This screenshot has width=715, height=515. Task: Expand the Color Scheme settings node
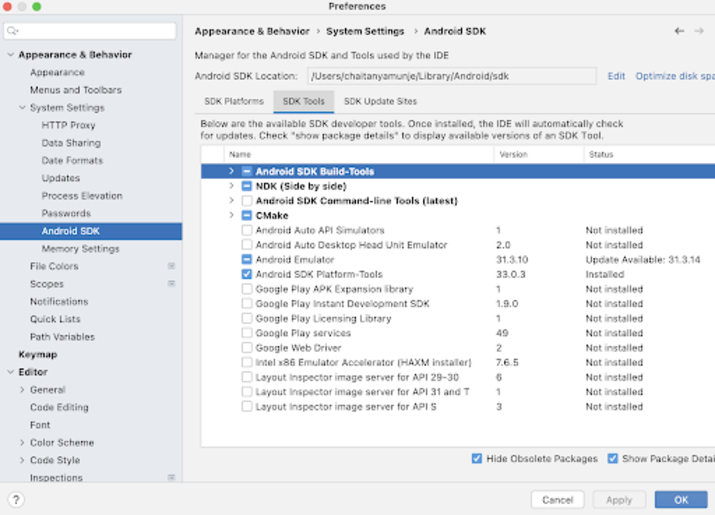pyautogui.click(x=23, y=443)
